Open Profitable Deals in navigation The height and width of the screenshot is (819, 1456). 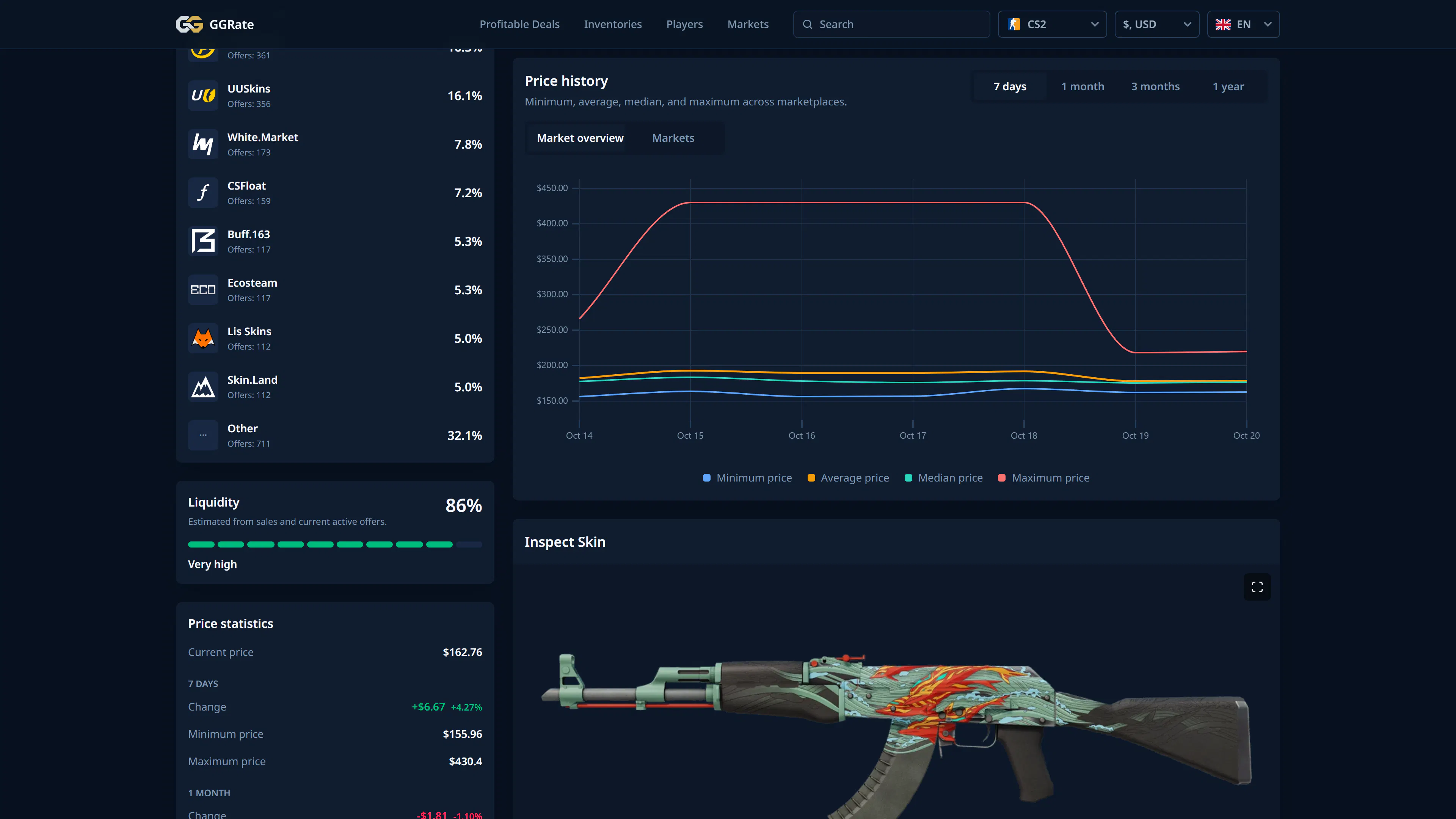(519, 24)
